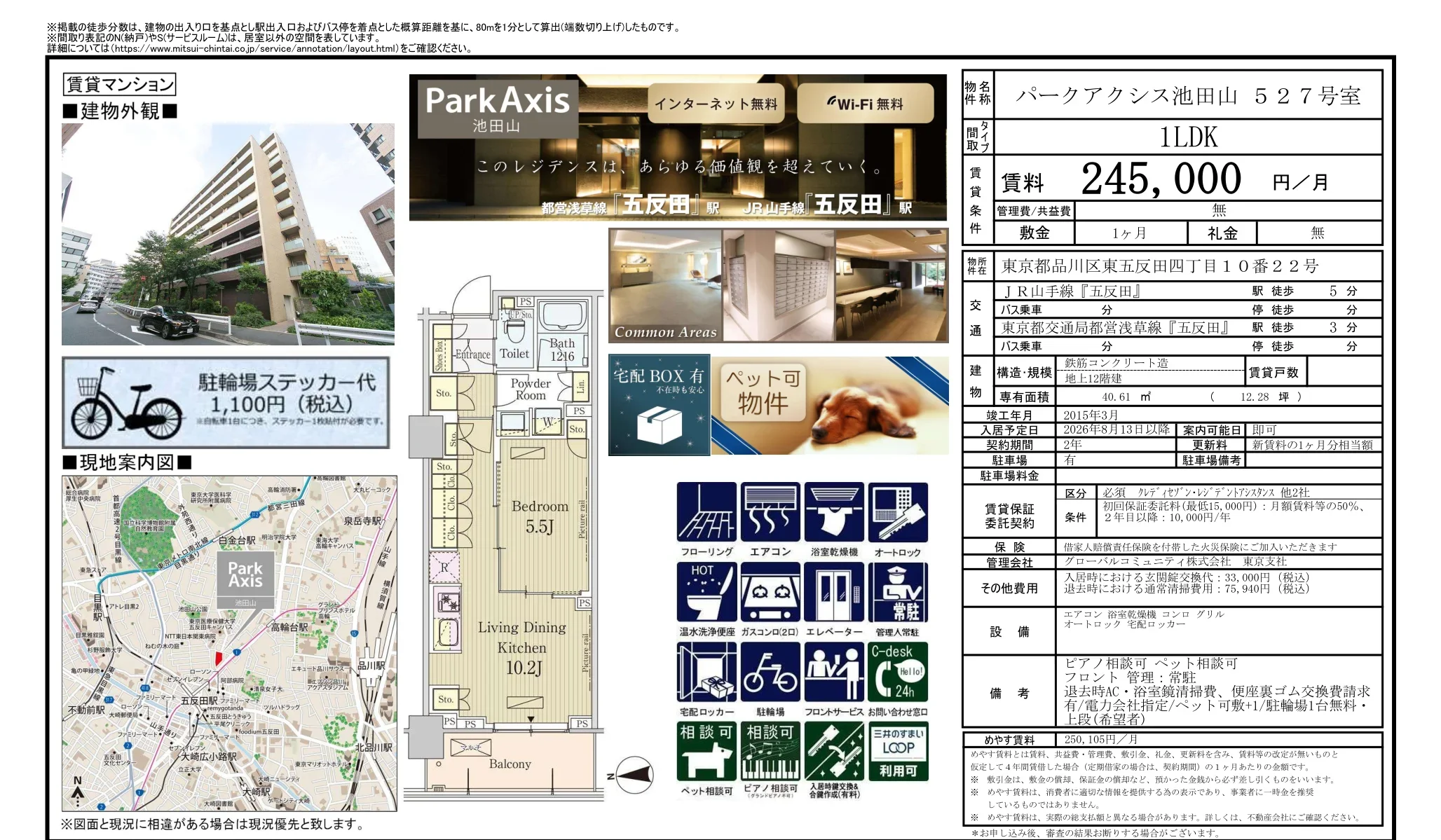This screenshot has height=840, width=1441.
Task: Click the JR山手線『五反田』 station row
Action: click(x=1187, y=291)
